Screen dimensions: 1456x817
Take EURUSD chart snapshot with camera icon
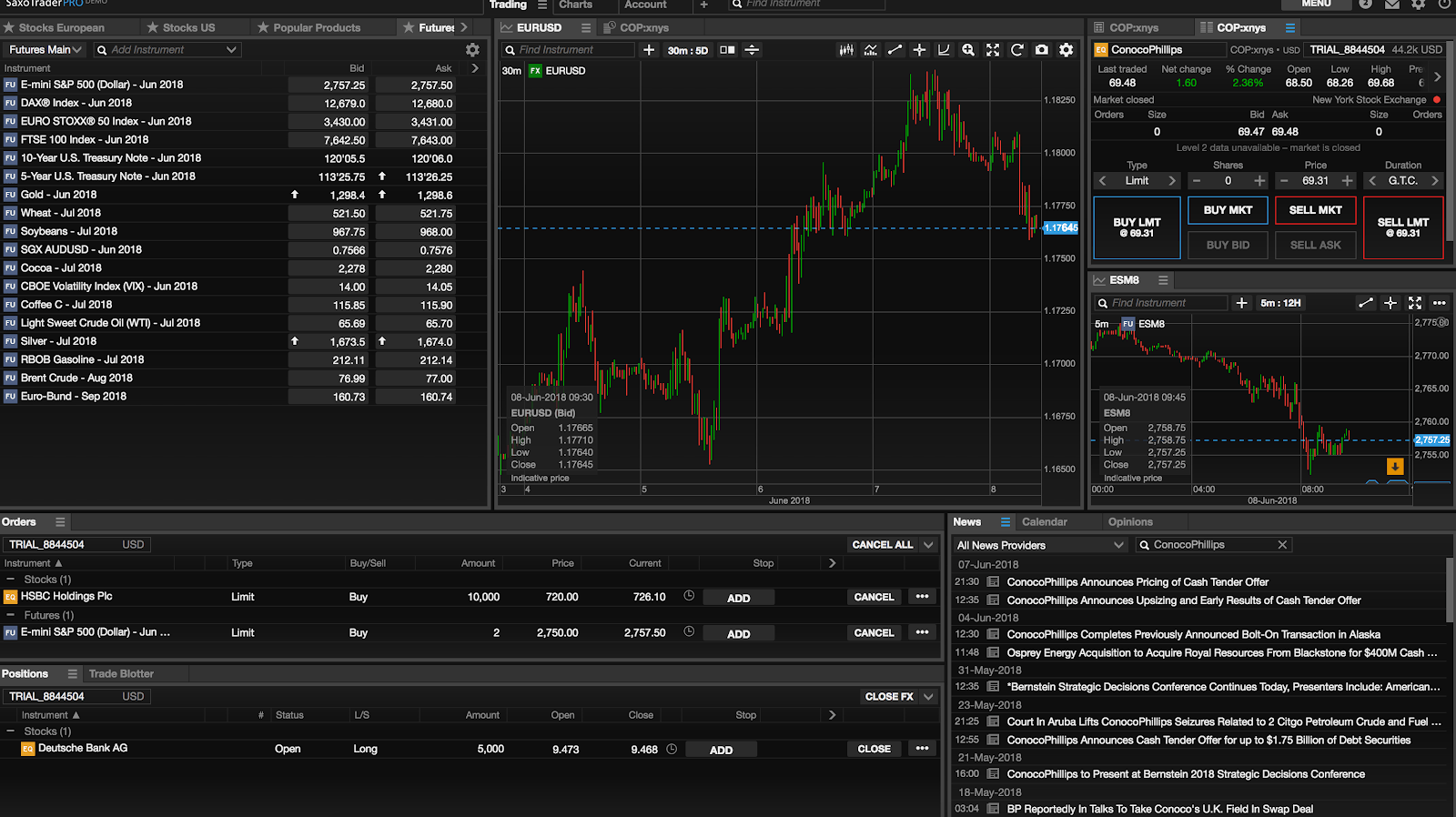tap(1042, 50)
